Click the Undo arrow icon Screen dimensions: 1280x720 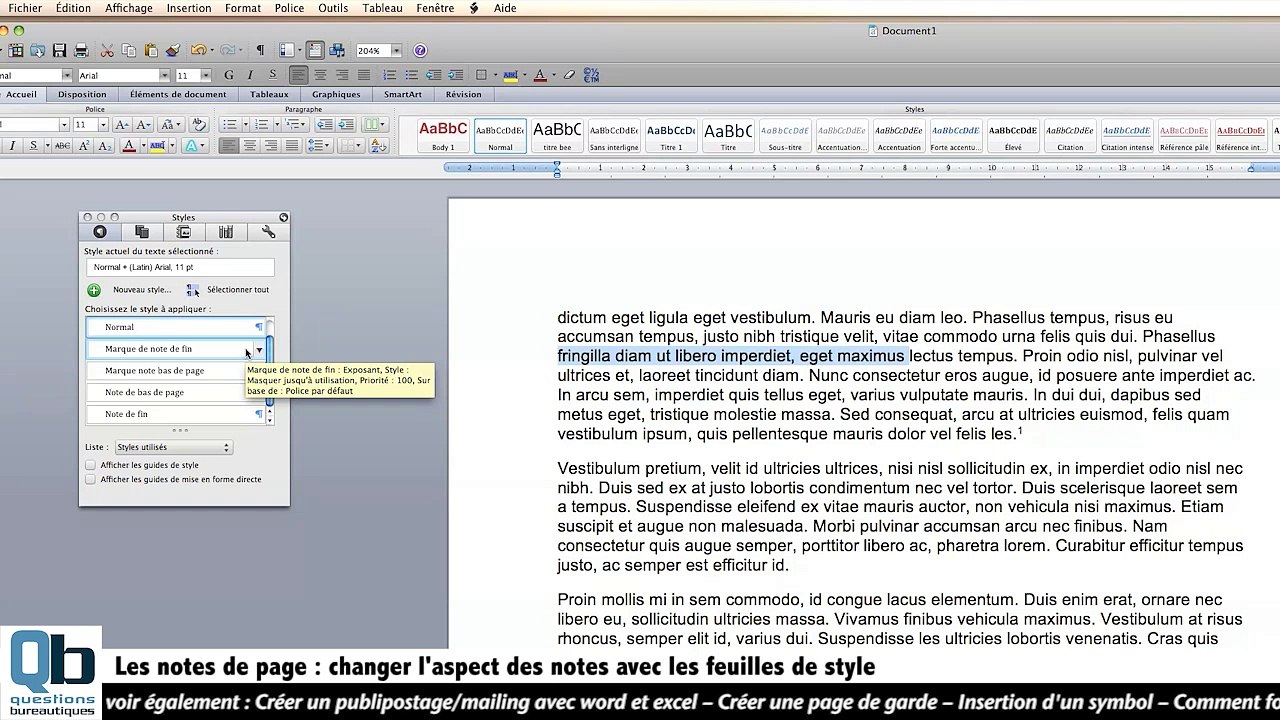(197, 51)
